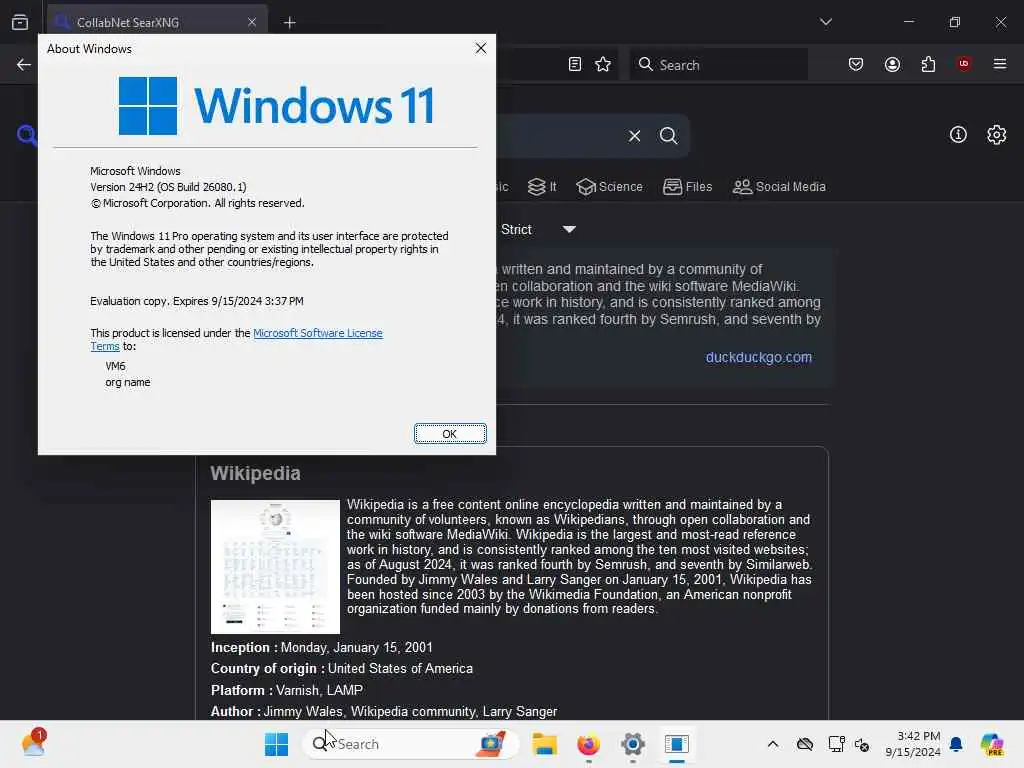Clear the SearXNG search query
Screen dimensions: 1024x768
click(634, 136)
